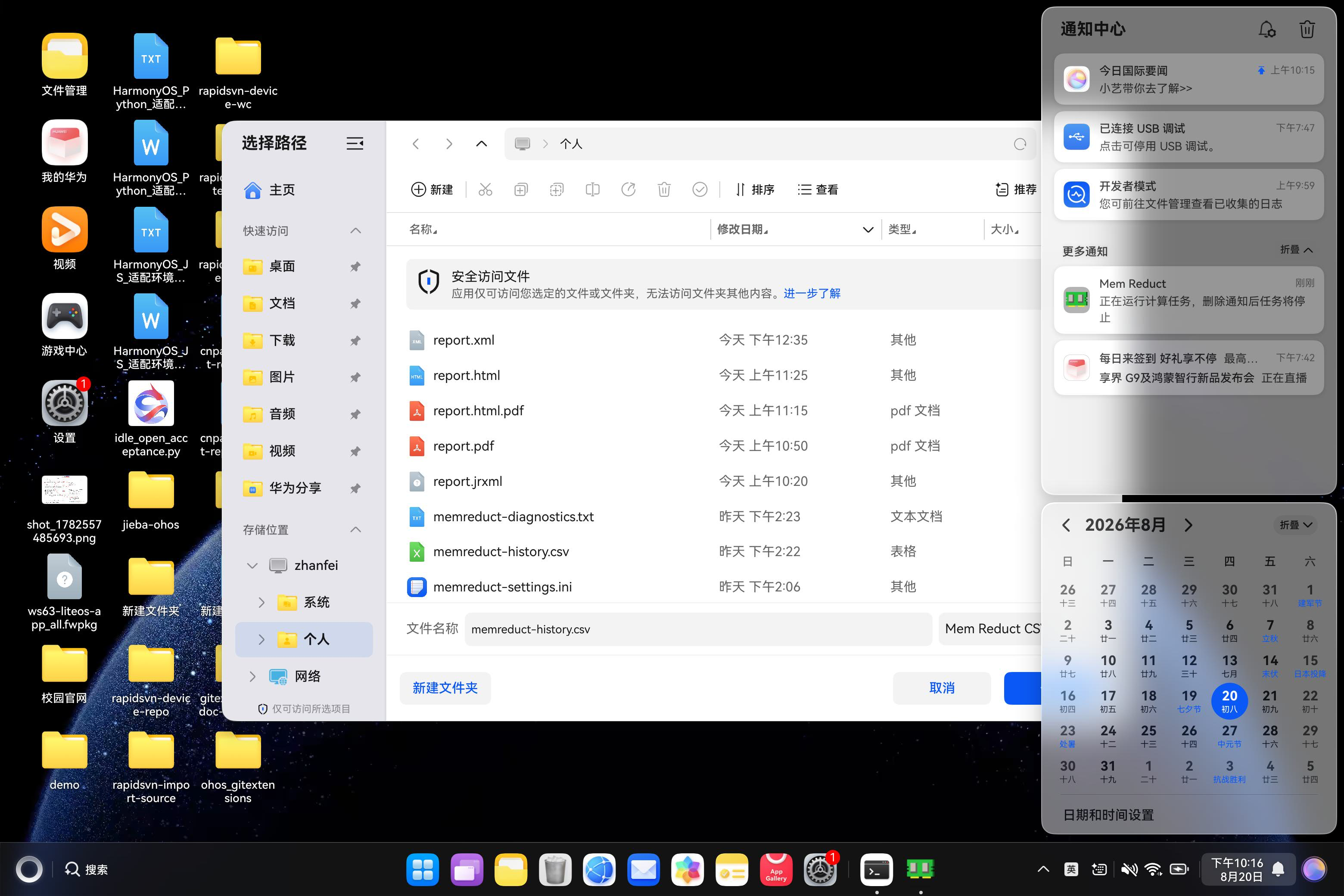Sort by the 名称 column header
This screenshot has height=896, width=1344.
click(423, 230)
